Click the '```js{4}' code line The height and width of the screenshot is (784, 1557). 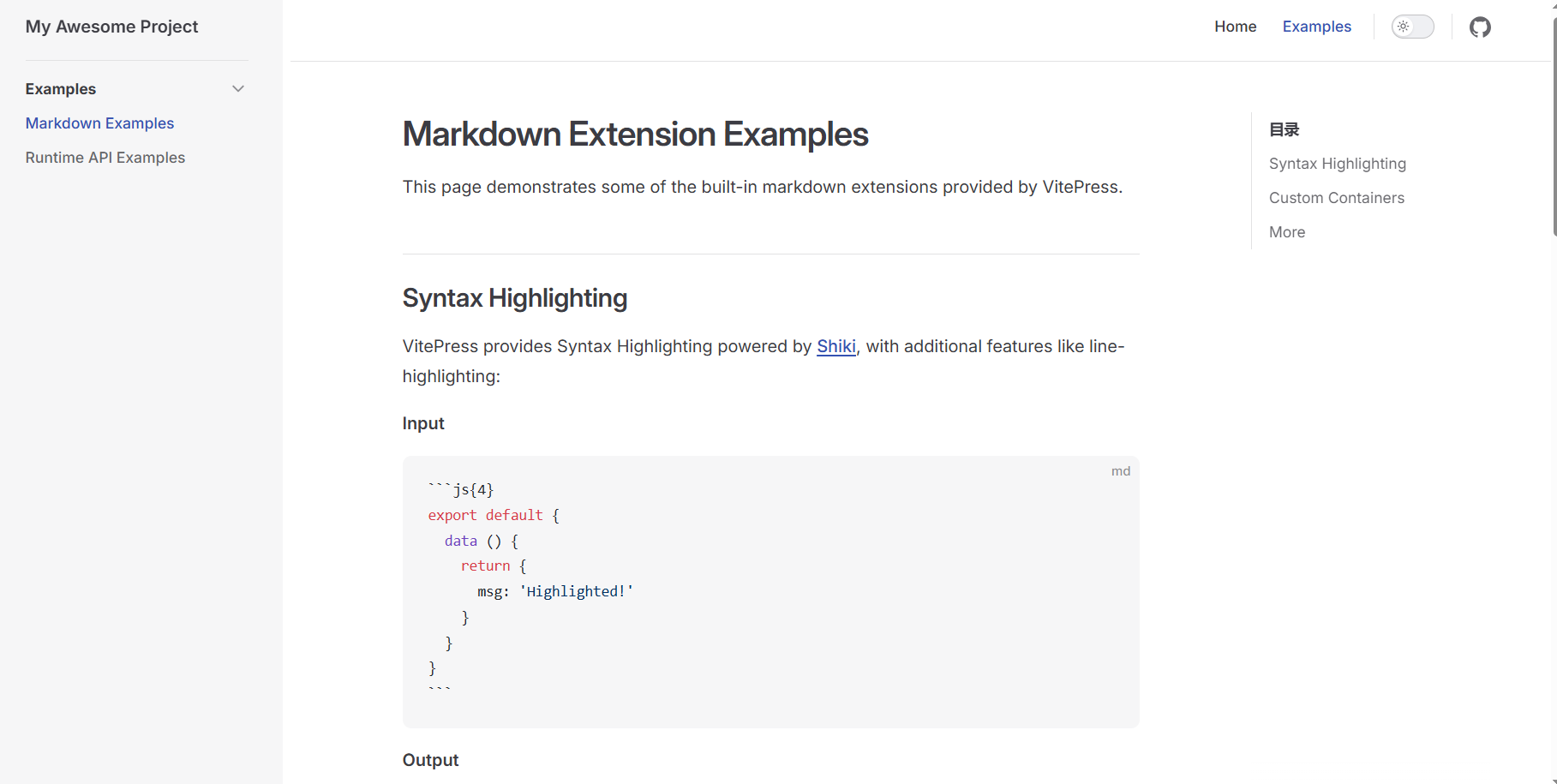(461, 489)
